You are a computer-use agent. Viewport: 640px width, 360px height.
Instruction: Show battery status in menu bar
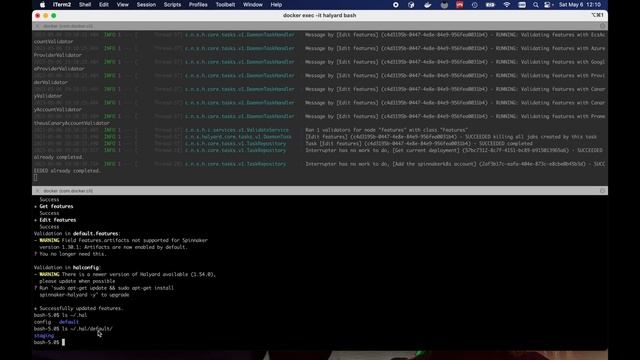(490, 5)
